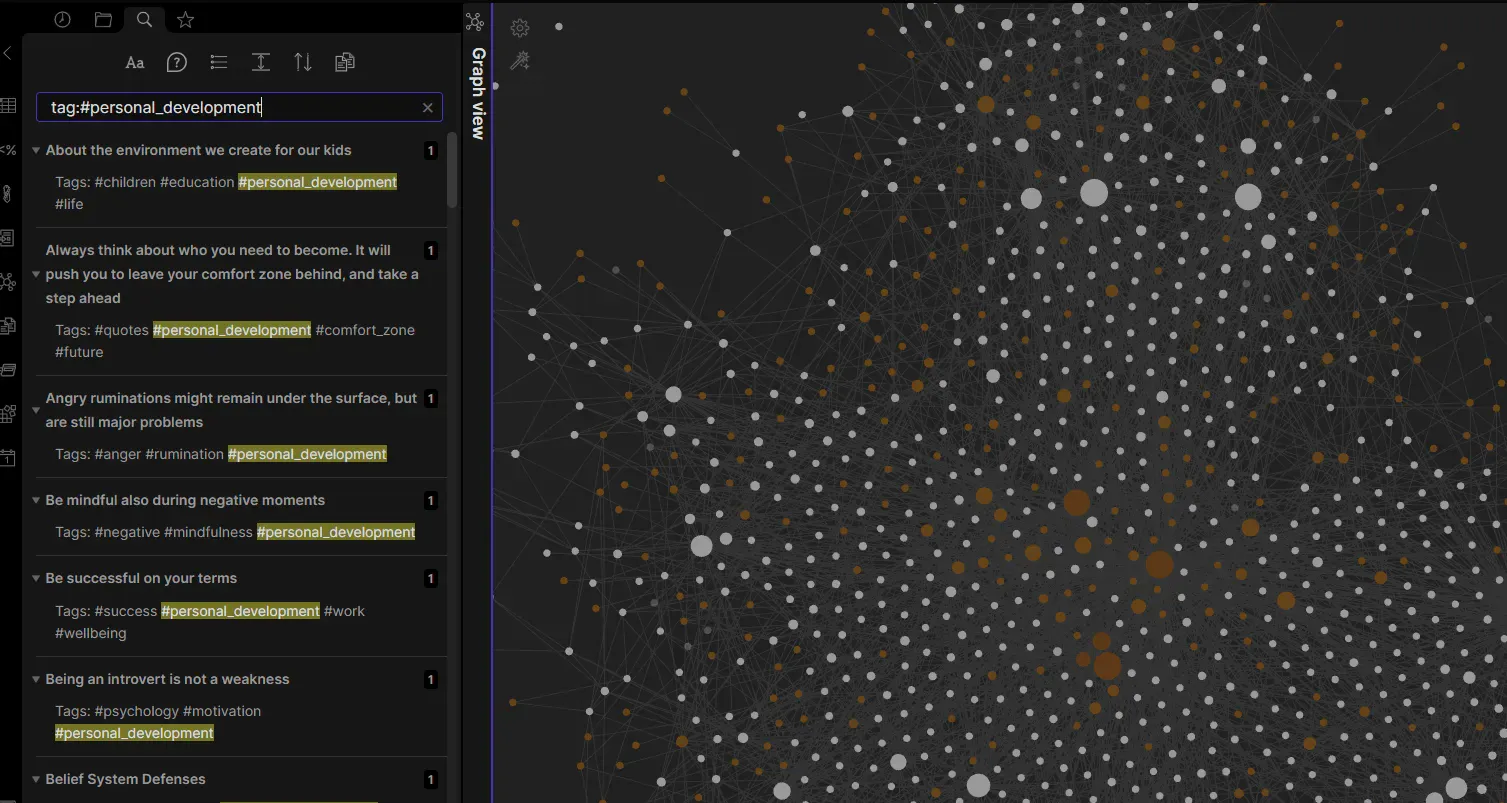
Task: Collapse the 'Belief System Defenses' result
Action: [x=36, y=780]
